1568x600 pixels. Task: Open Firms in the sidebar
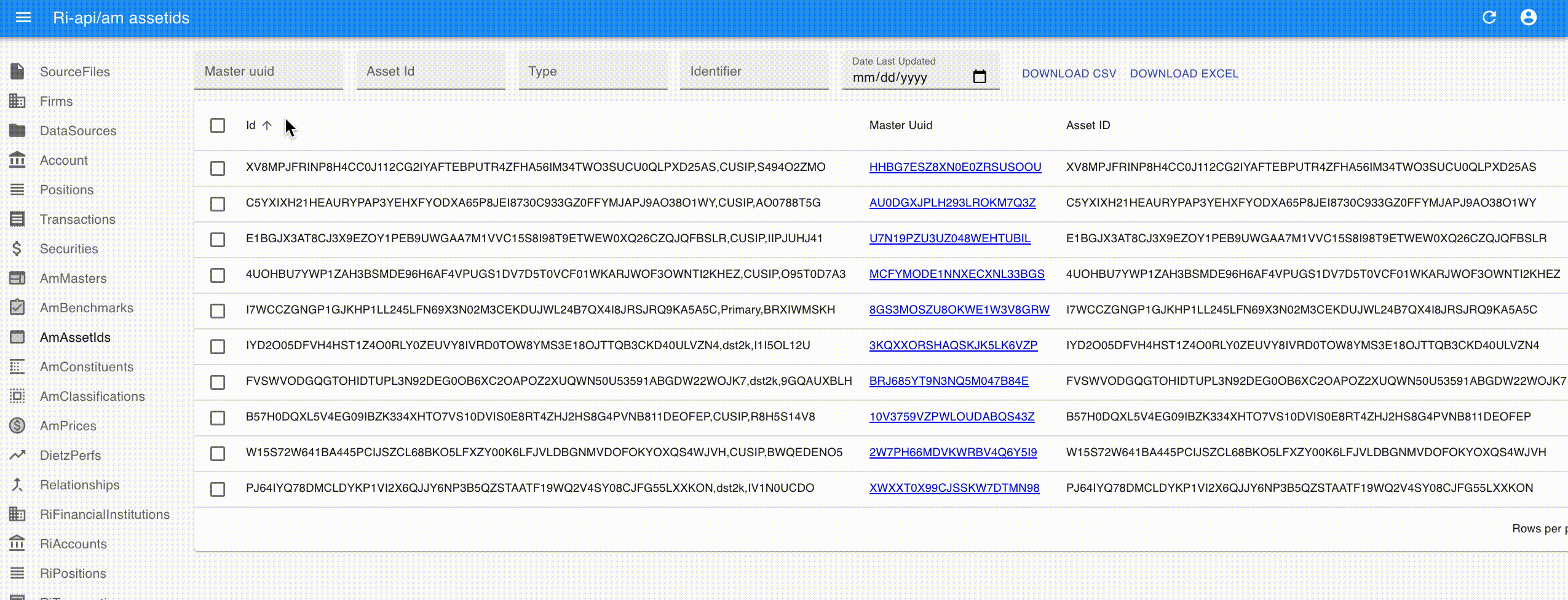click(56, 101)
